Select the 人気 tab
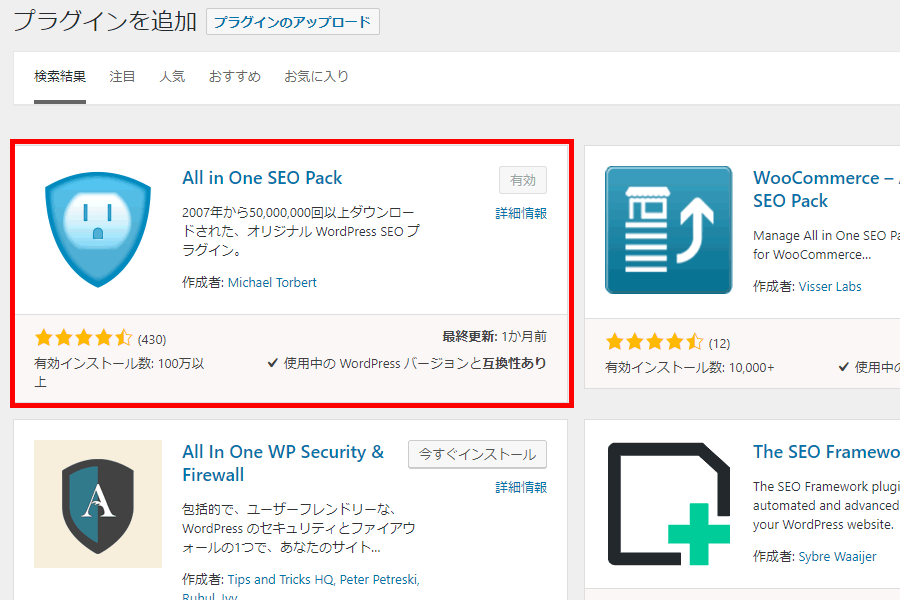The image size is (900, 600). [x=172, y=77]
